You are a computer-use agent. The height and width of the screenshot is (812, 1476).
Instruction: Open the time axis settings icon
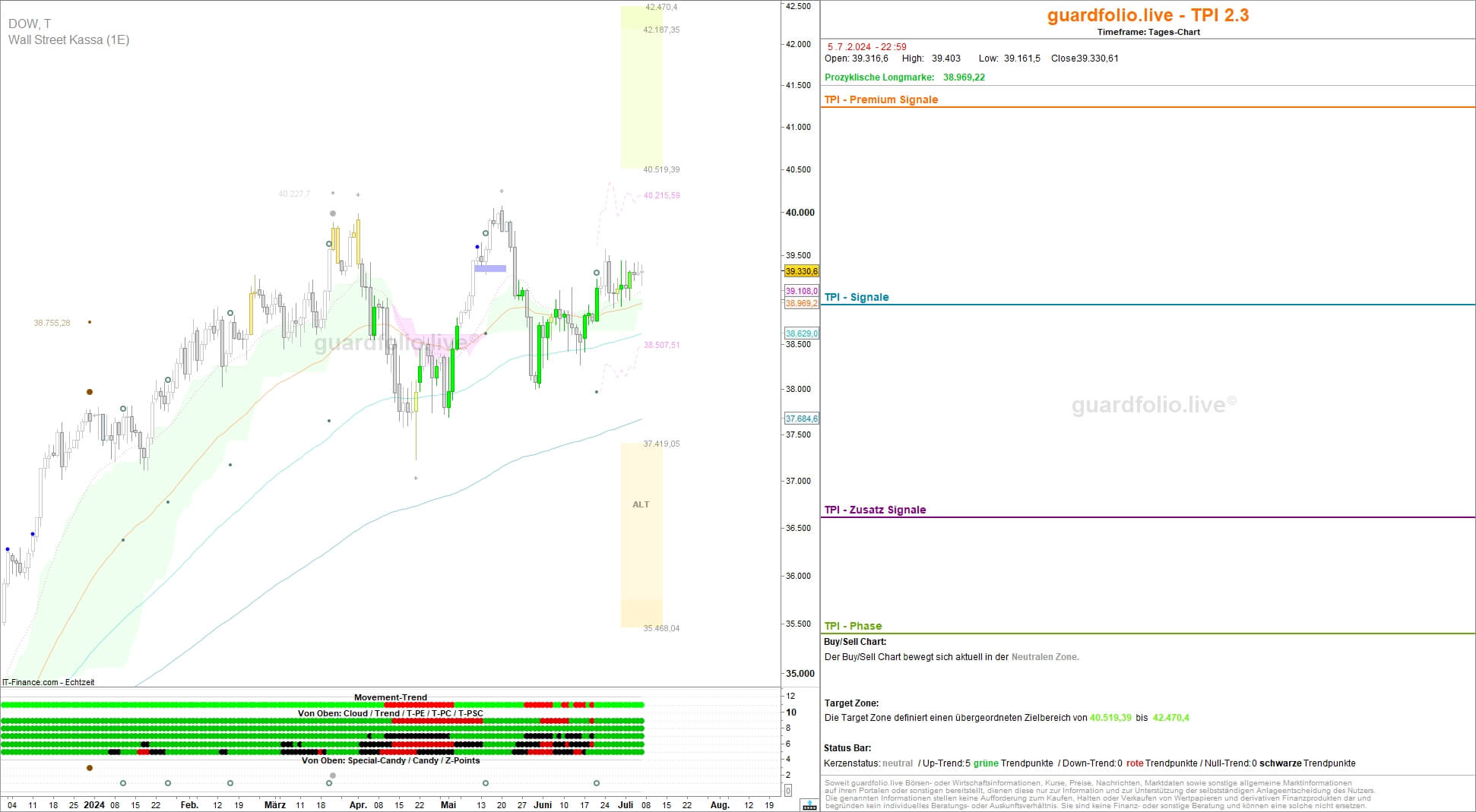pos(809,805)
